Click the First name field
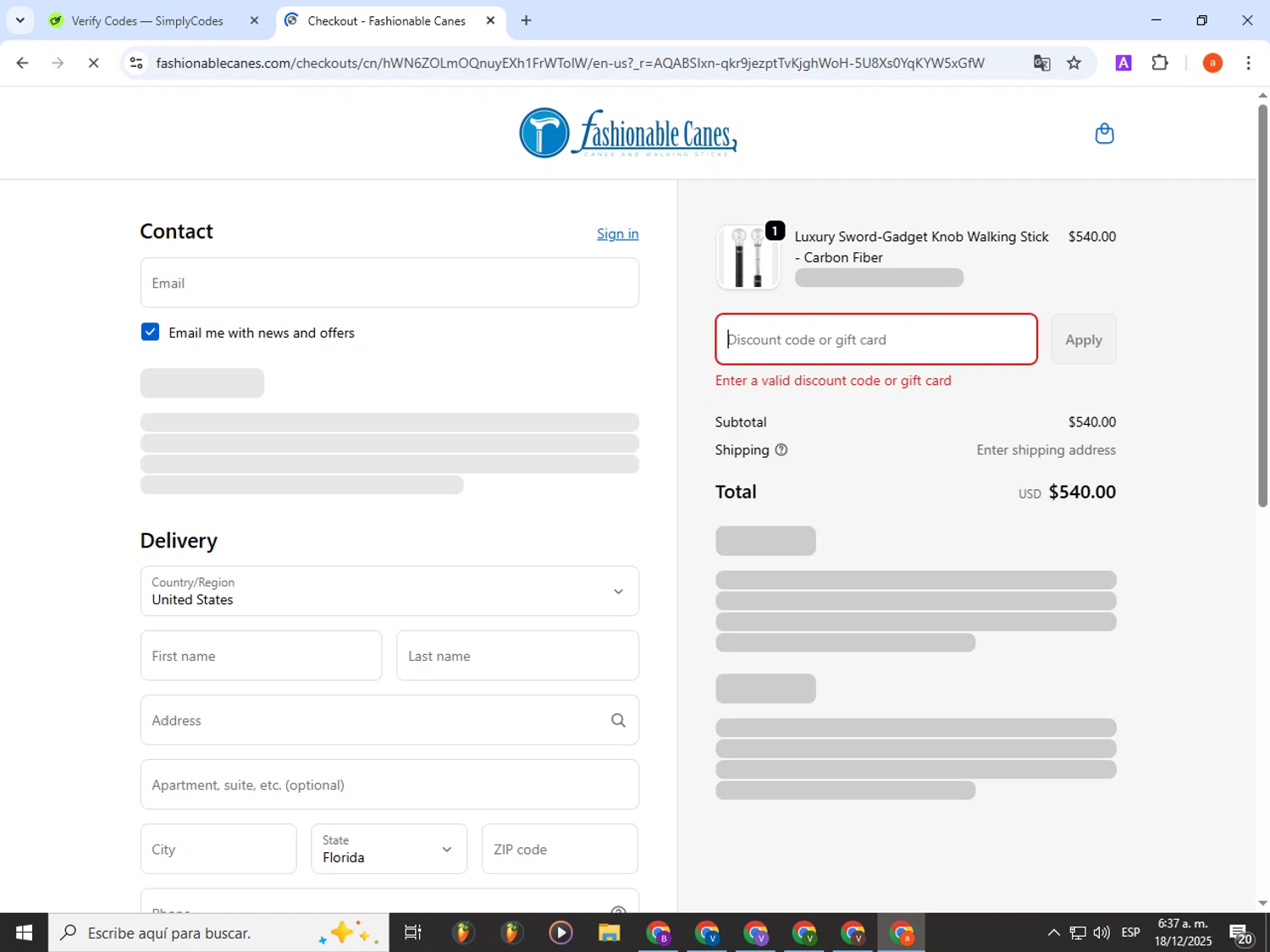Image resolution: width=1270 pixels, height=952 pixels. pyautogui.click(x=261, y=656)
